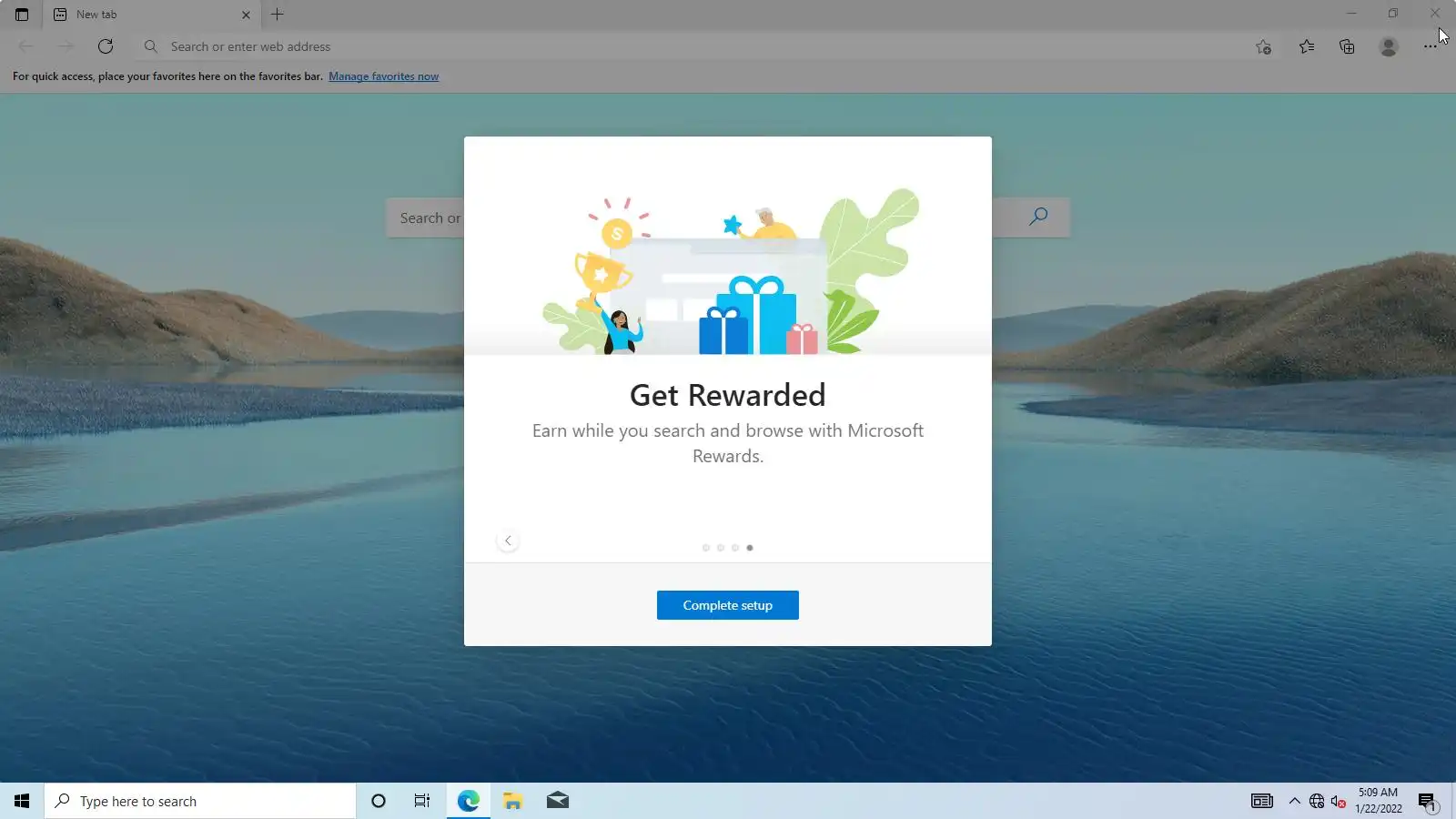Open File Explorer from the taskbar

point(512,801)
